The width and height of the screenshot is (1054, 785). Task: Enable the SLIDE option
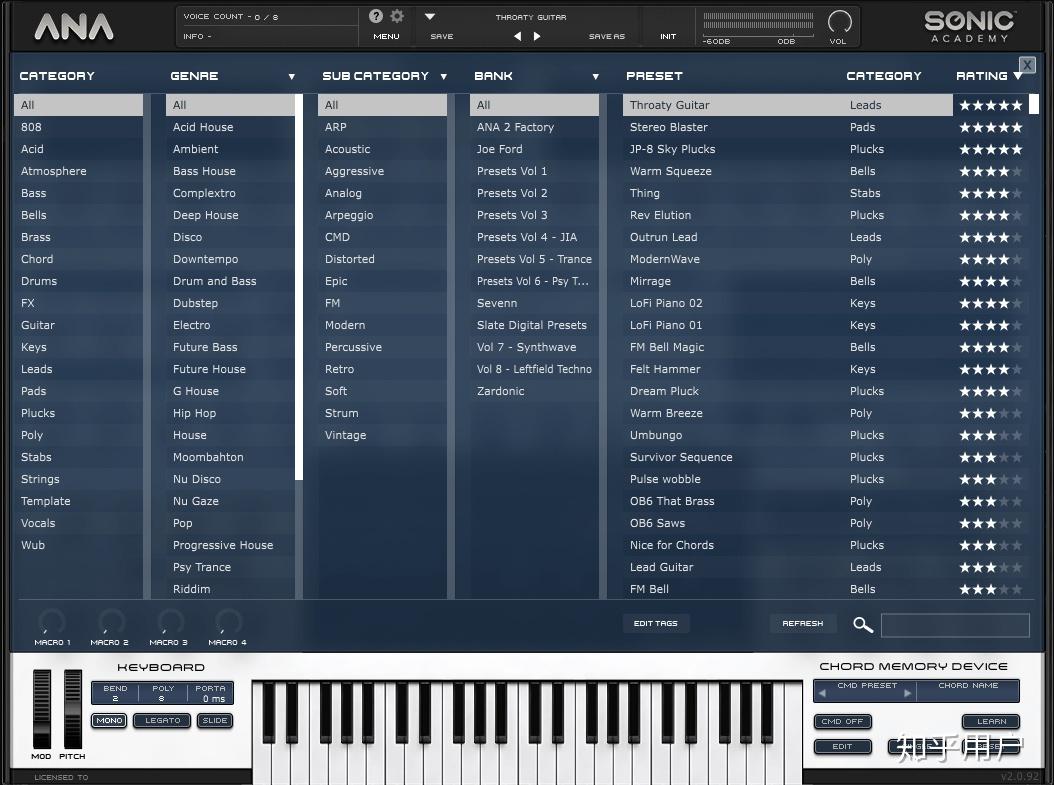[214, 720]
